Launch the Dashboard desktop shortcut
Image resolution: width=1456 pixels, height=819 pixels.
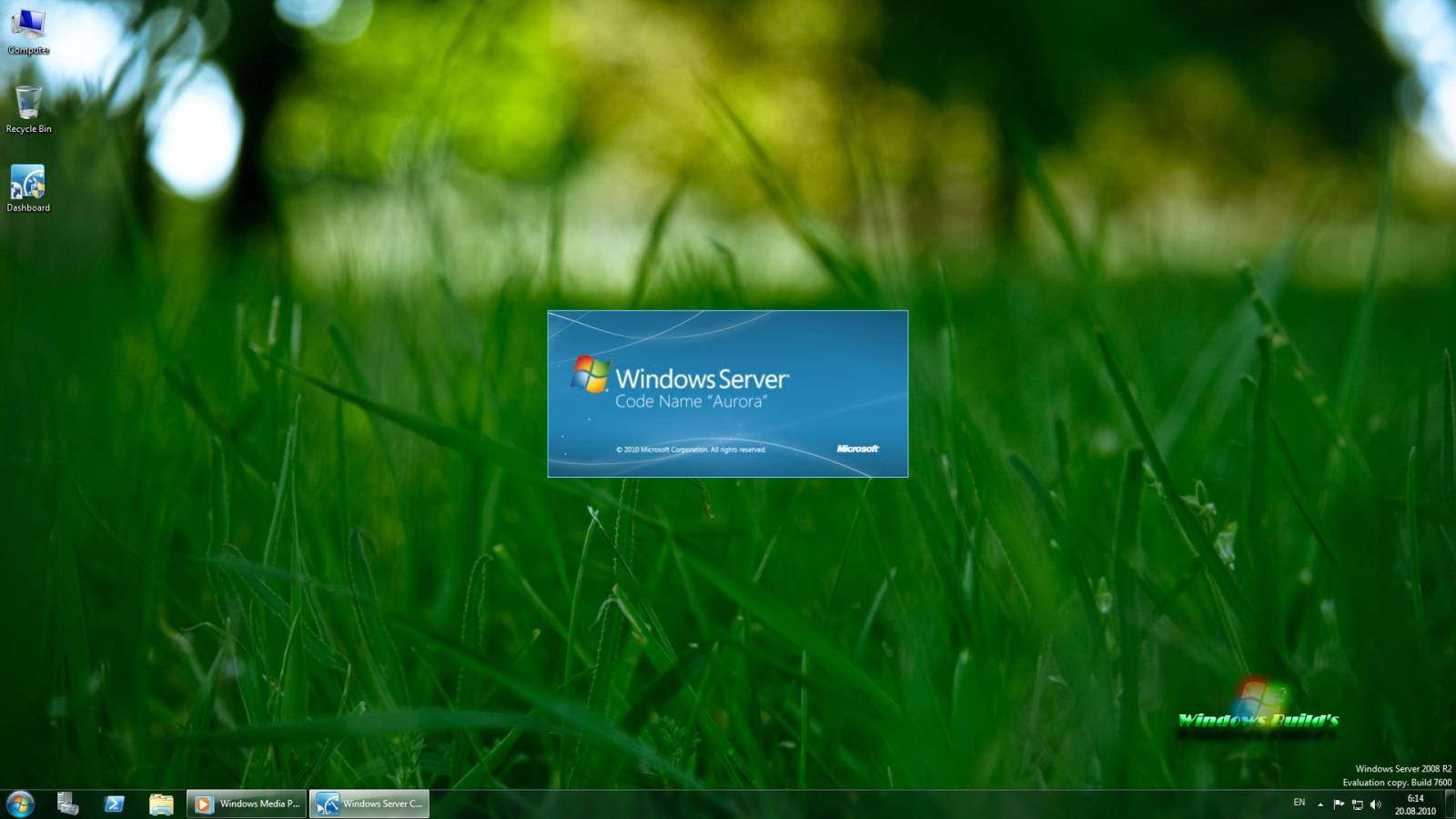28,188
